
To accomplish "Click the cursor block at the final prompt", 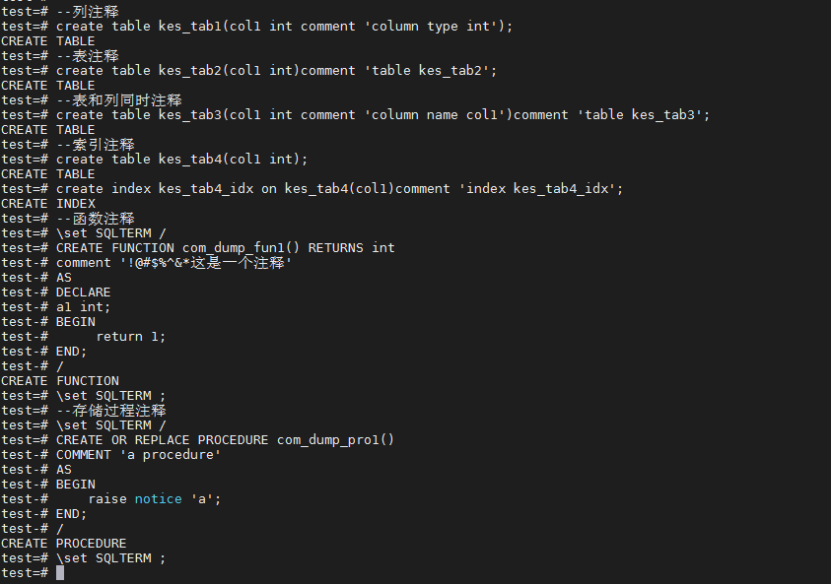I will 60,573.
